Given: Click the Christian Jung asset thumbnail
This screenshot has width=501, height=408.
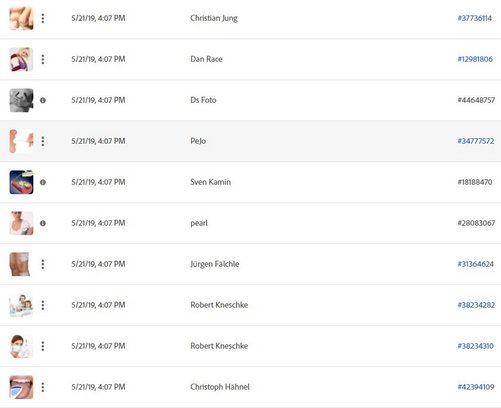Looking at the screenshot, I should point(21,18).
